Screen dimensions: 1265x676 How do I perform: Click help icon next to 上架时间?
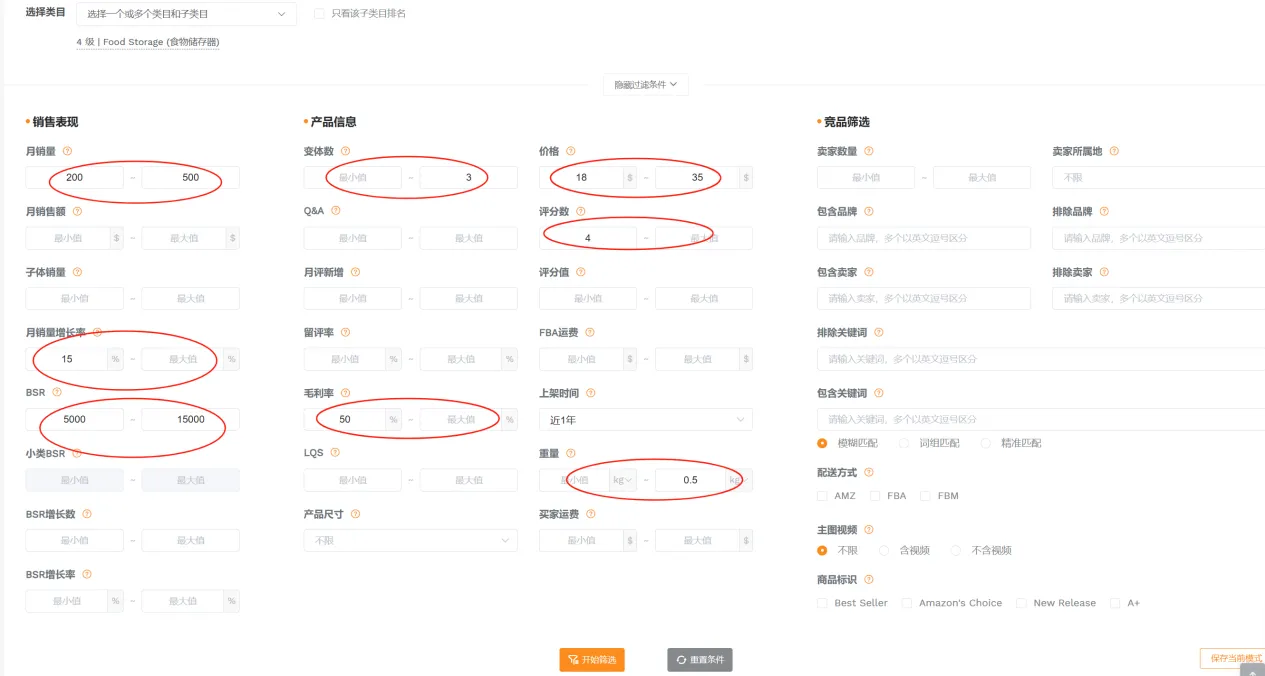[590, 393]
